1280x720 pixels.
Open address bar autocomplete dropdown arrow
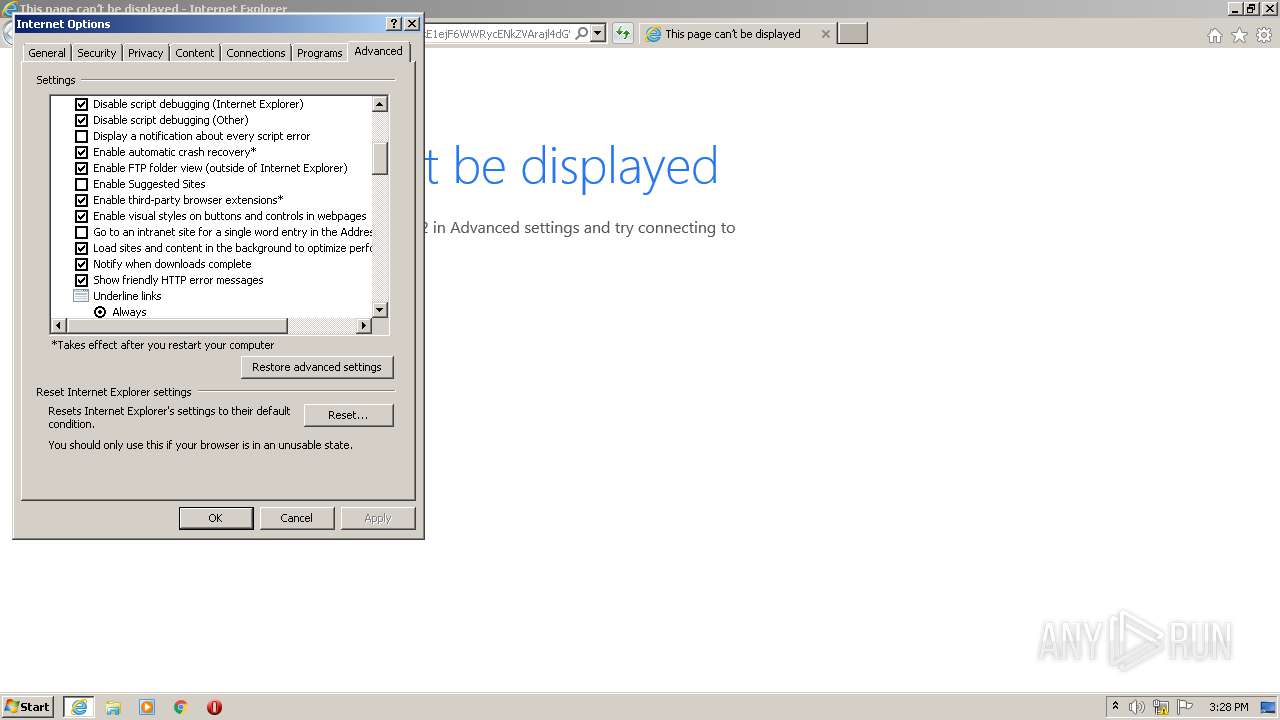(x=598, y=33)
